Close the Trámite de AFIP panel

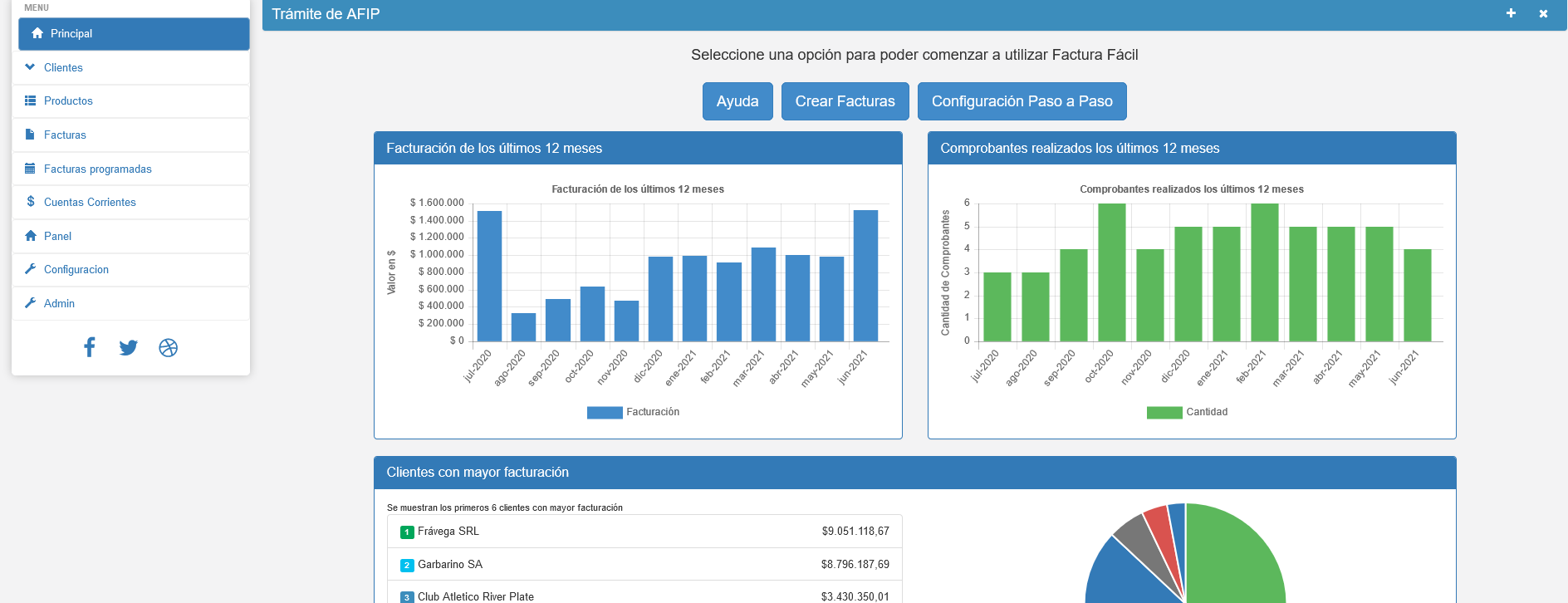(x=1543, y=14)
